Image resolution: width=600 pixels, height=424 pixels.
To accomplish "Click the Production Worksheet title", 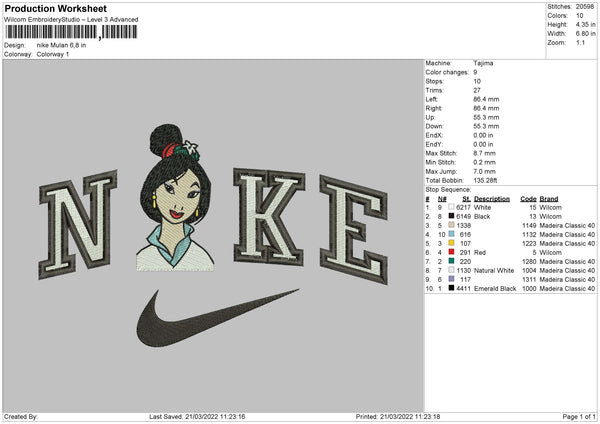I will [55, 9].
